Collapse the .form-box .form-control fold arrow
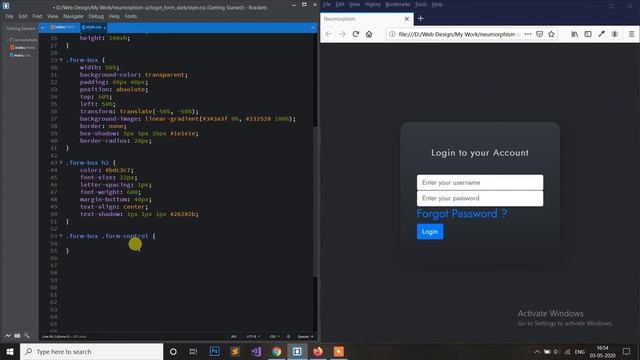The image size is (640, 360). click(x=61, y=236)
